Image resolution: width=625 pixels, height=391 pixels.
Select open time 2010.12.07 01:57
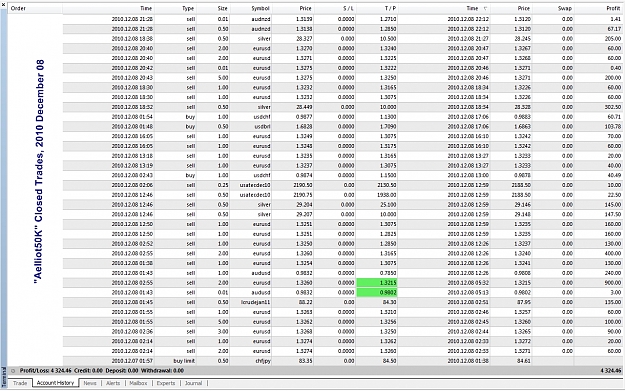(x=132, y=361)
